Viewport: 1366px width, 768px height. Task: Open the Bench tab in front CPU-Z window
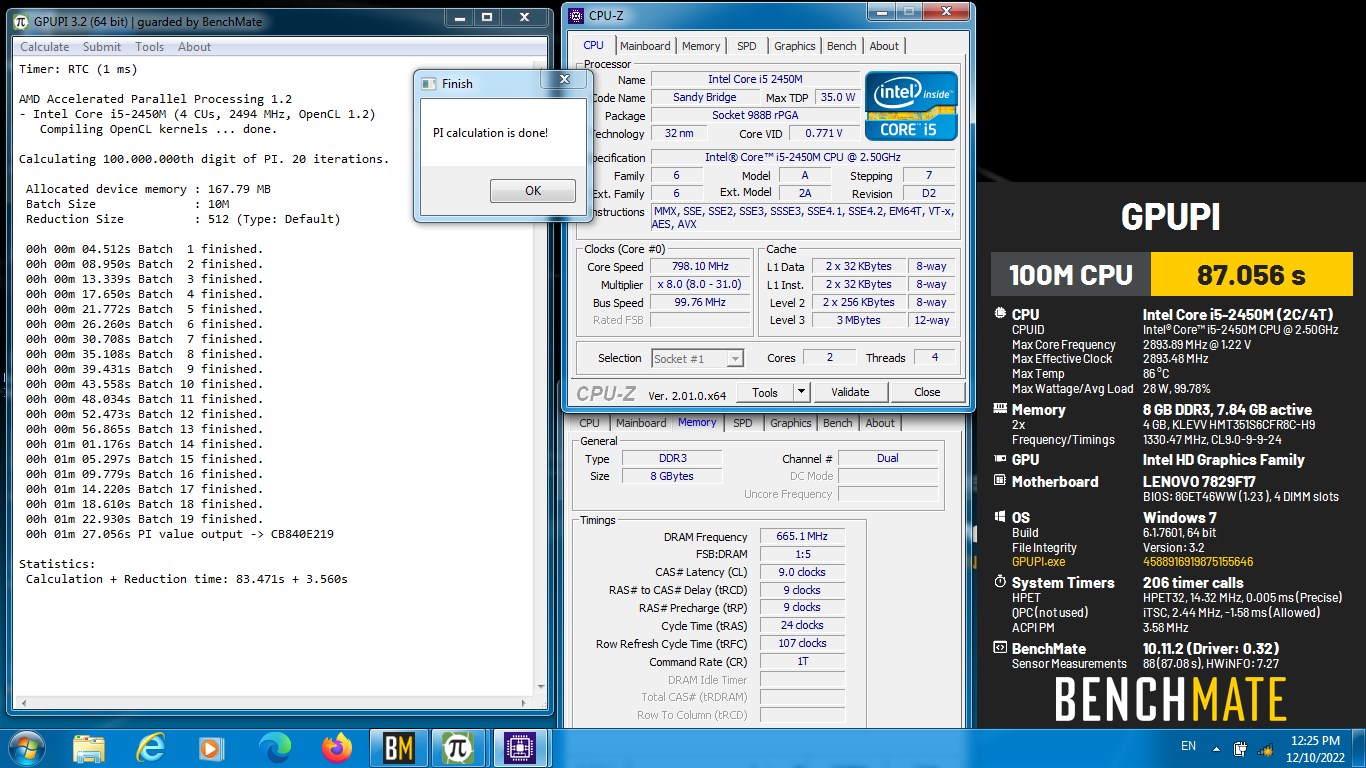pos(842,46)
